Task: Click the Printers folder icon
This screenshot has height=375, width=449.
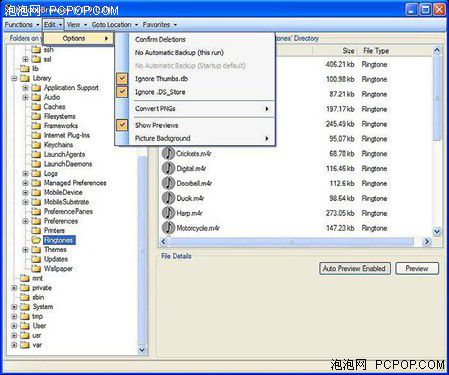Action: (36, 230)
